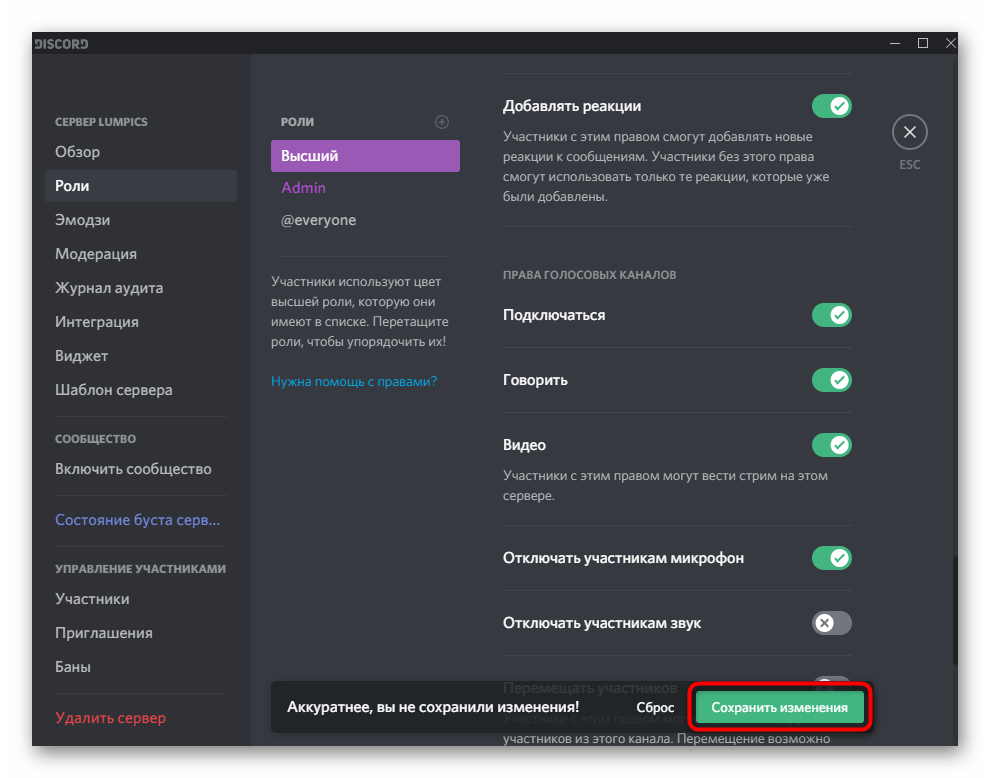Create a new role via plus icon
Screen dimensions: 990x778
pyautogui.click(x=441, y=121)
